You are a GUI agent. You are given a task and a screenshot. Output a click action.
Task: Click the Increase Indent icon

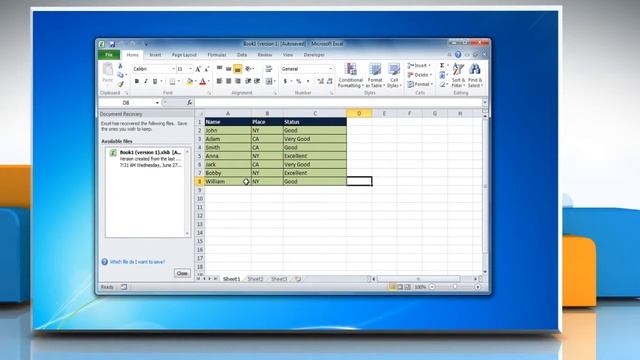(257, 81)
